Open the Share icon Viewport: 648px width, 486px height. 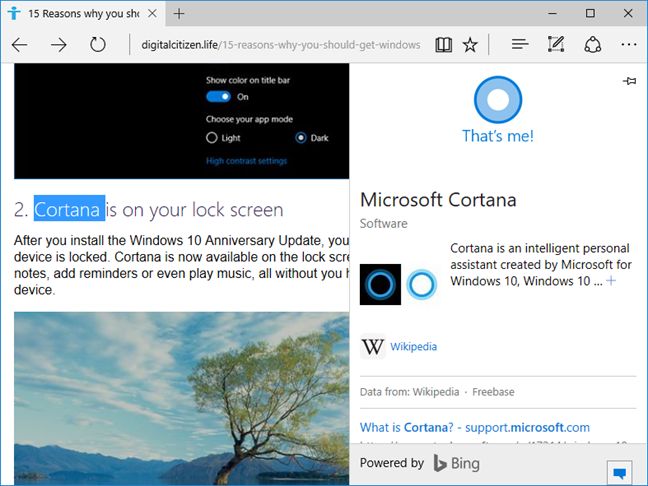point(592,45)
